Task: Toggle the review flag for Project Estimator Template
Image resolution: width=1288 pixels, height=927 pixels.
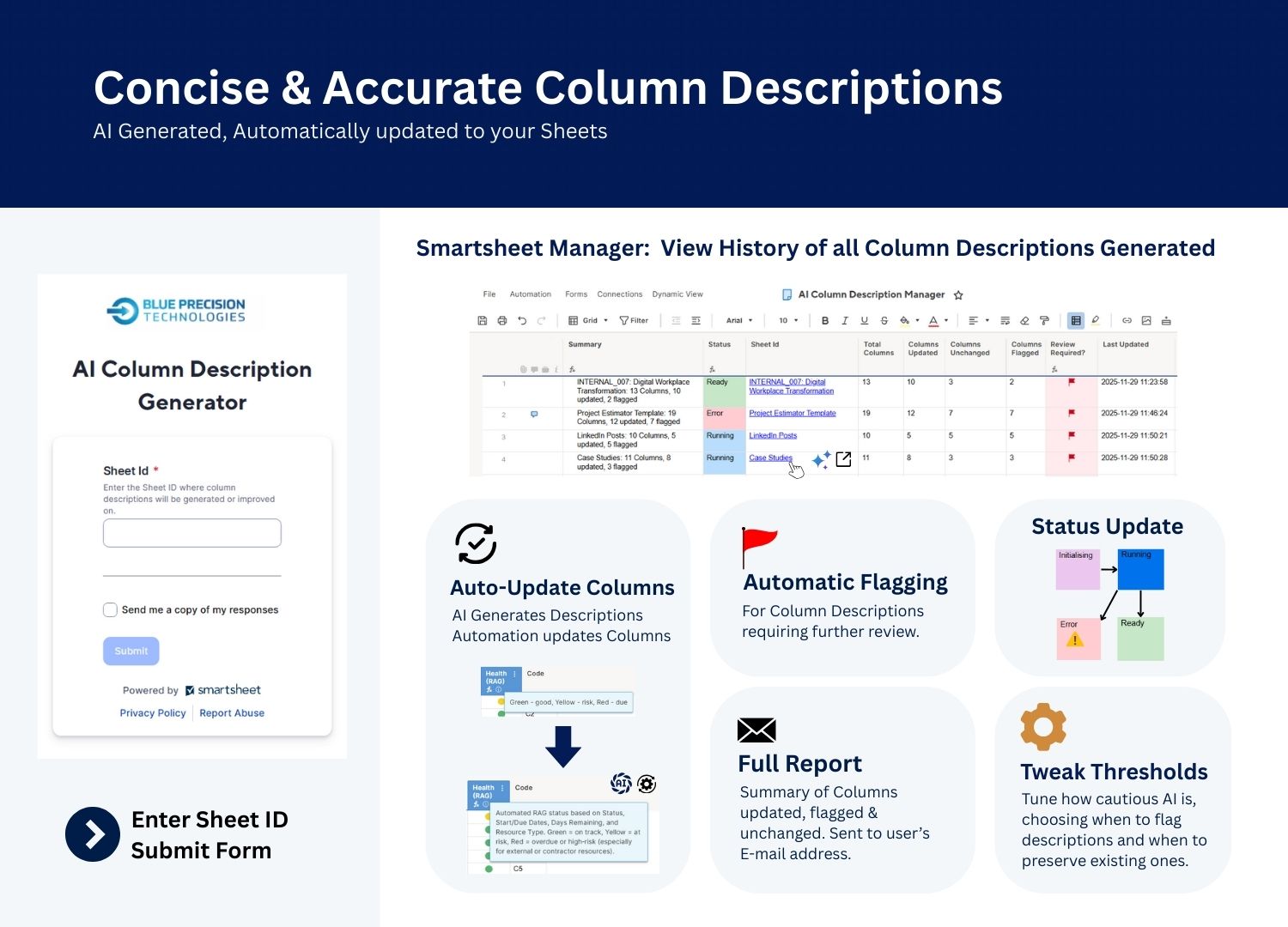Action: coord(1071,414)
